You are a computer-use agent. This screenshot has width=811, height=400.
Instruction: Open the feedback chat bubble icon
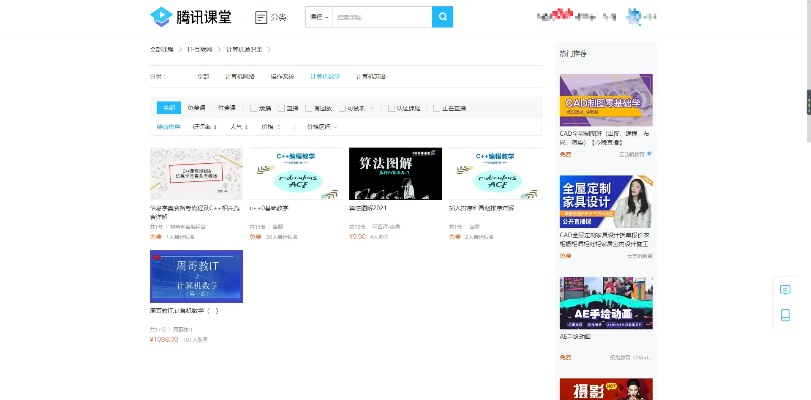click(785, 290)
